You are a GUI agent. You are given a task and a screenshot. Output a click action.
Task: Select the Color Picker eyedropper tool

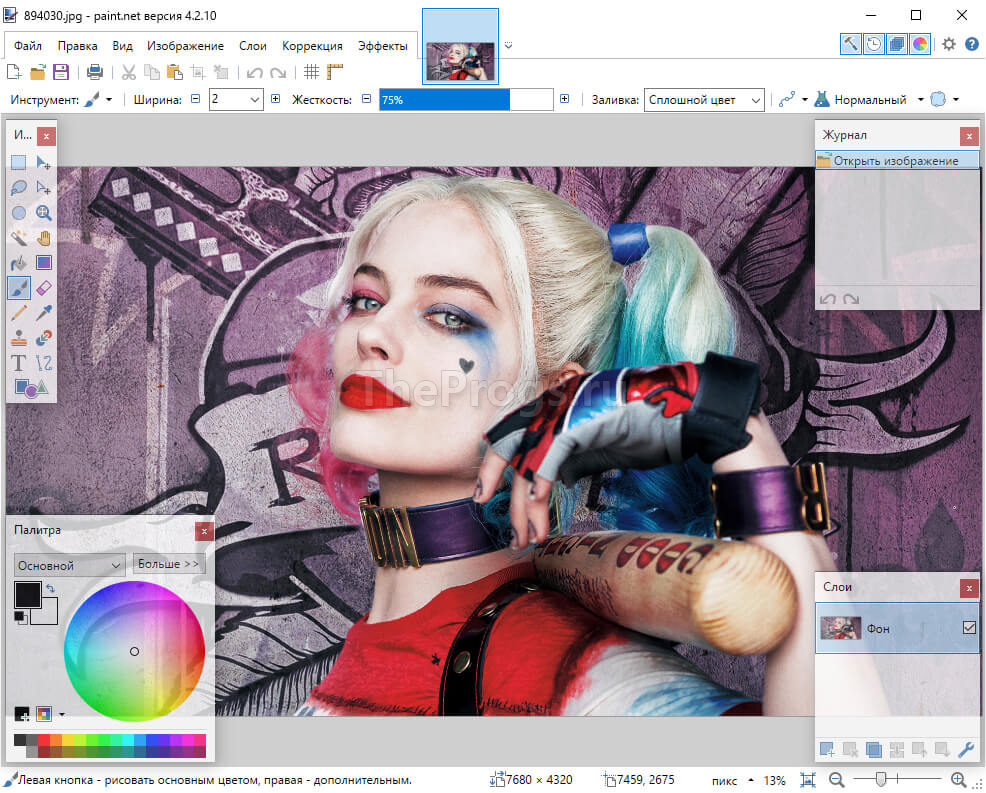(43, 313)
